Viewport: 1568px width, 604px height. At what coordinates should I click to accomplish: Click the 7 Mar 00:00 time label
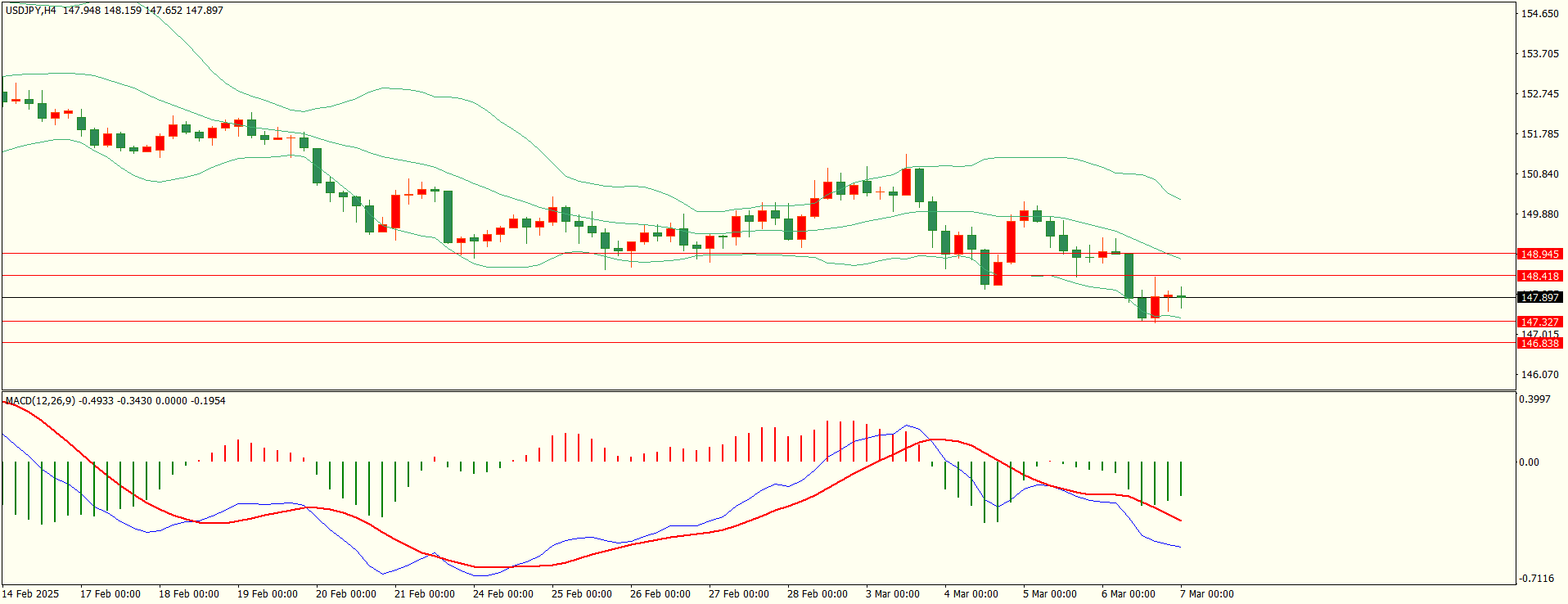(x=1207, y=594)
